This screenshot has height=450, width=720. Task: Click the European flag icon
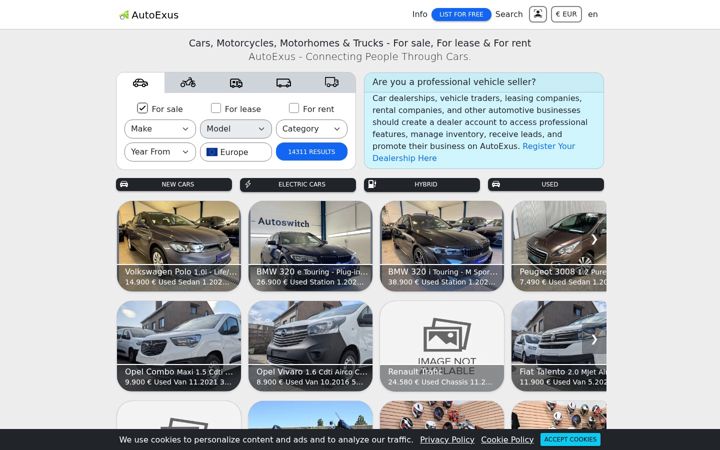point(212,152)
